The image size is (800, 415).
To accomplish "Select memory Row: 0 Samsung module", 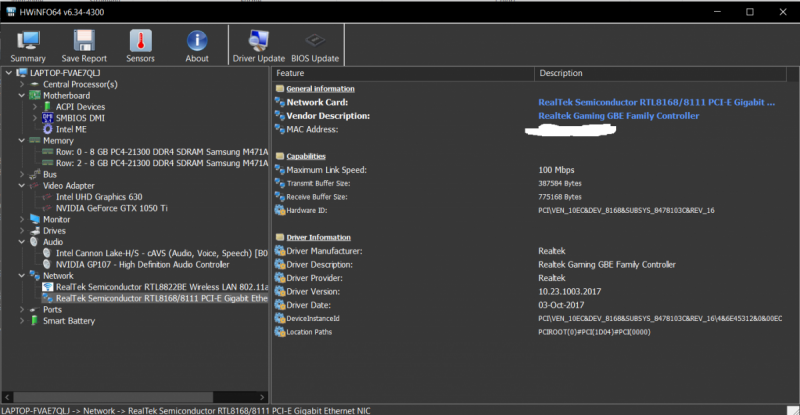I will click(162, 152).
